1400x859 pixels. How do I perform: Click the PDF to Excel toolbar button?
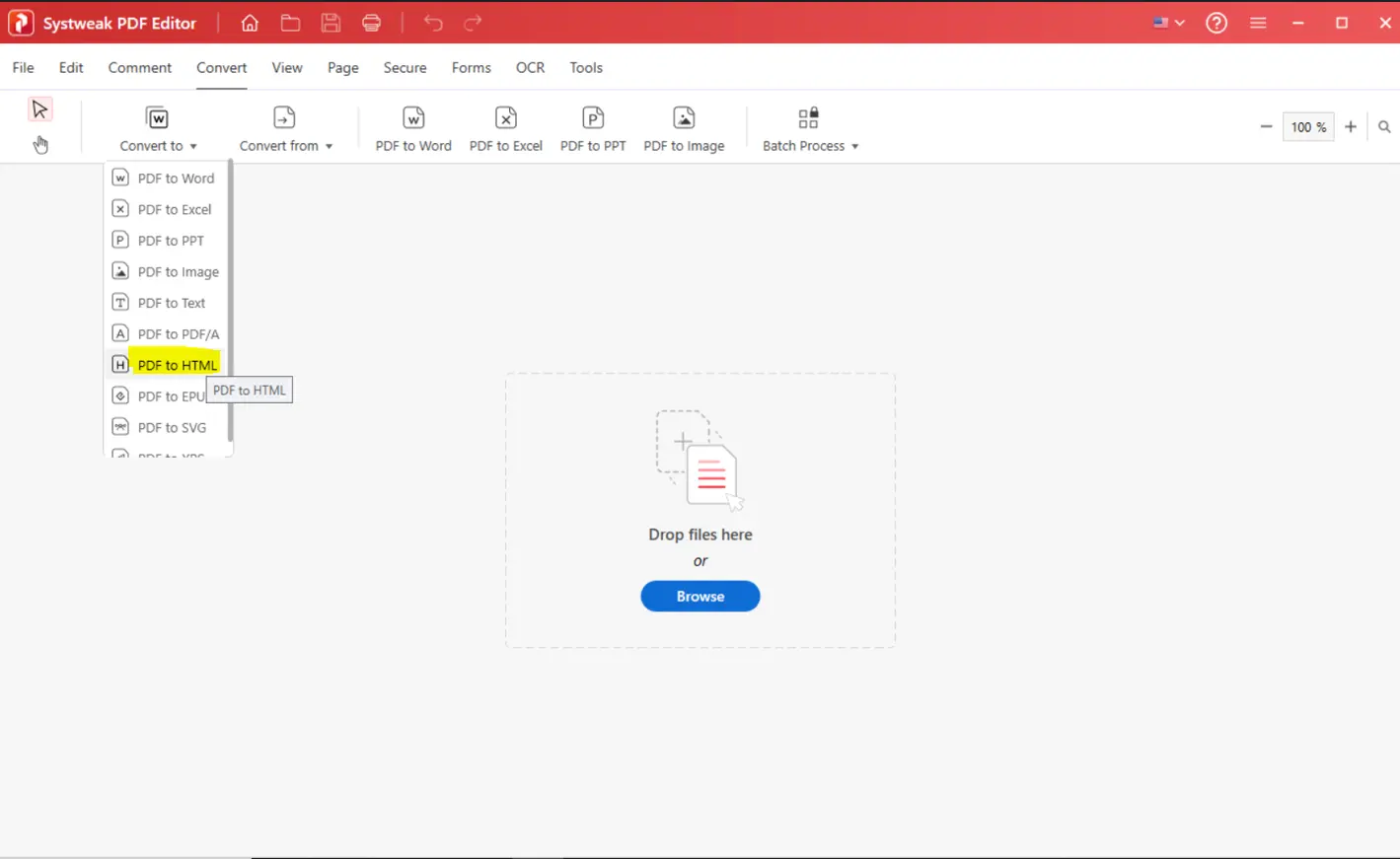(x=506, y=129)
